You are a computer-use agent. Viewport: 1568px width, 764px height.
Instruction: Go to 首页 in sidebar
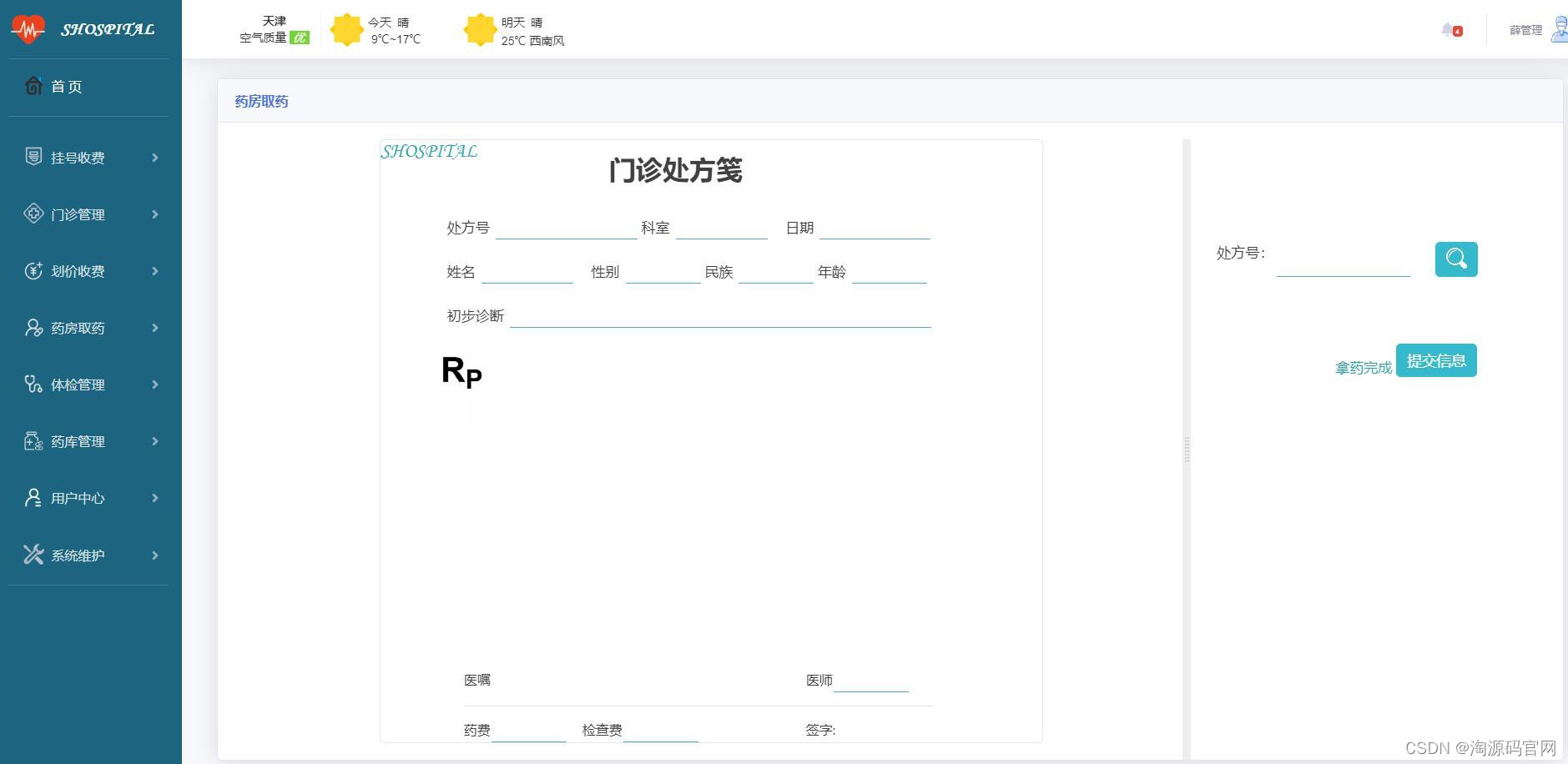click(67, 87)
